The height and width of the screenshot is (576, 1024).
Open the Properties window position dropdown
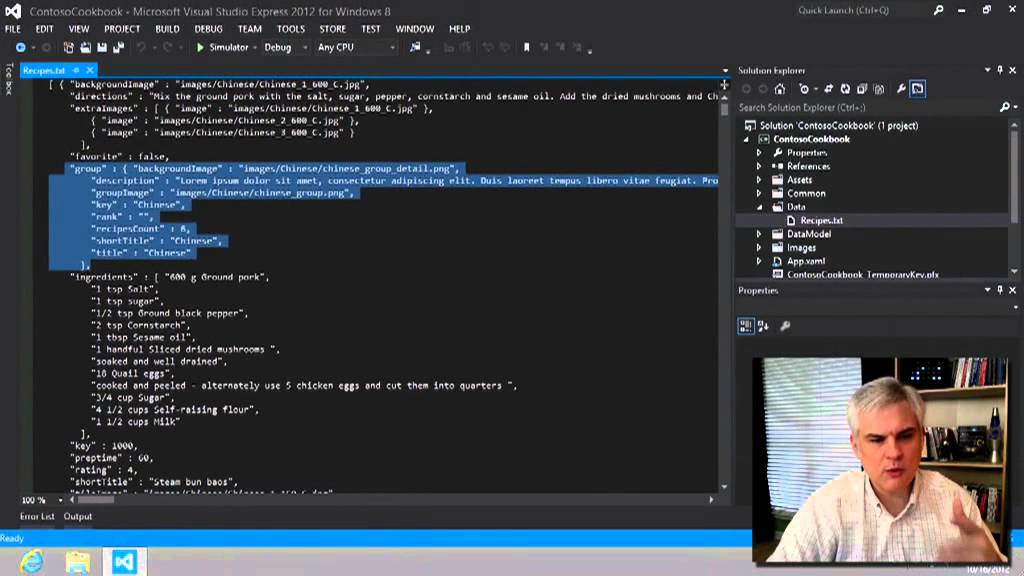987,290
